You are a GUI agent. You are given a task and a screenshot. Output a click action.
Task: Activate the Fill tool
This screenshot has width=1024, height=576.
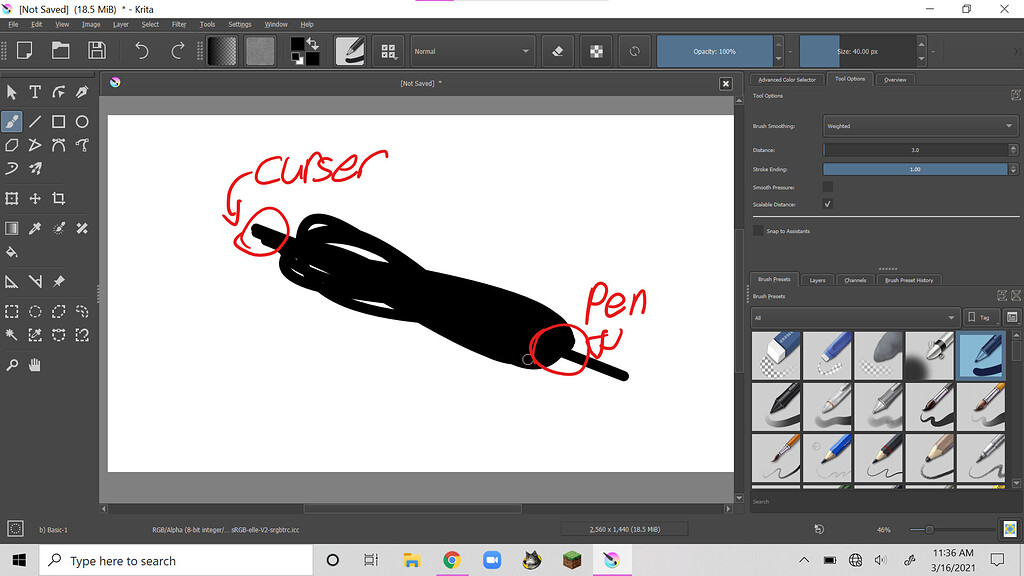tap(13, 252)
